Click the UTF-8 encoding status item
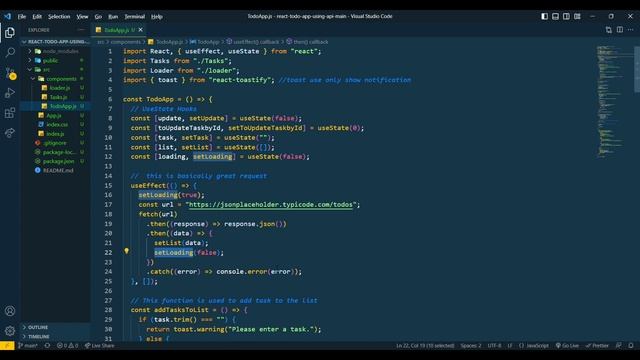This screenshot has width=640, height=360. (x=494, y=345)
